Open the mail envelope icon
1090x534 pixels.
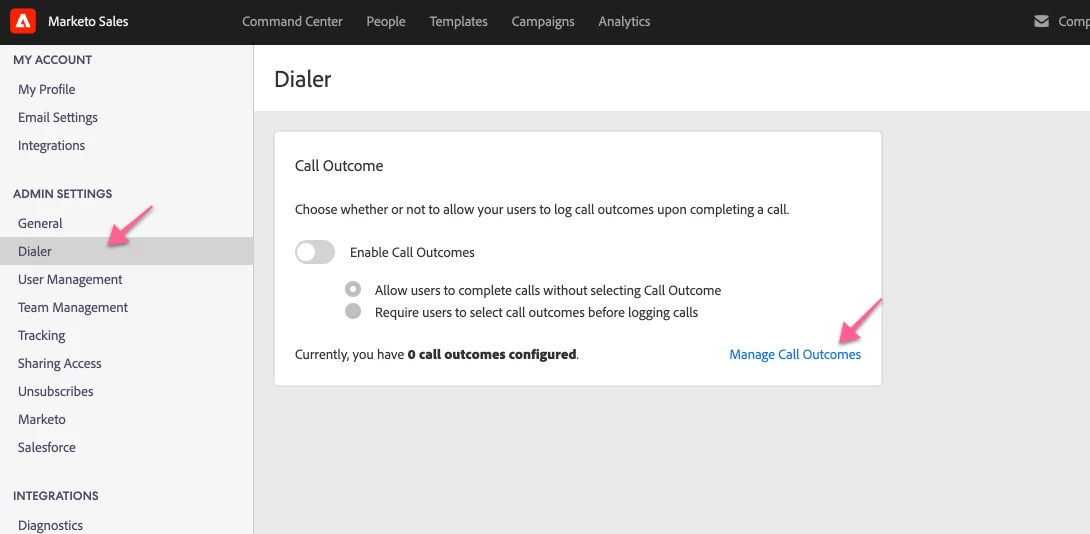point(1041,22)
